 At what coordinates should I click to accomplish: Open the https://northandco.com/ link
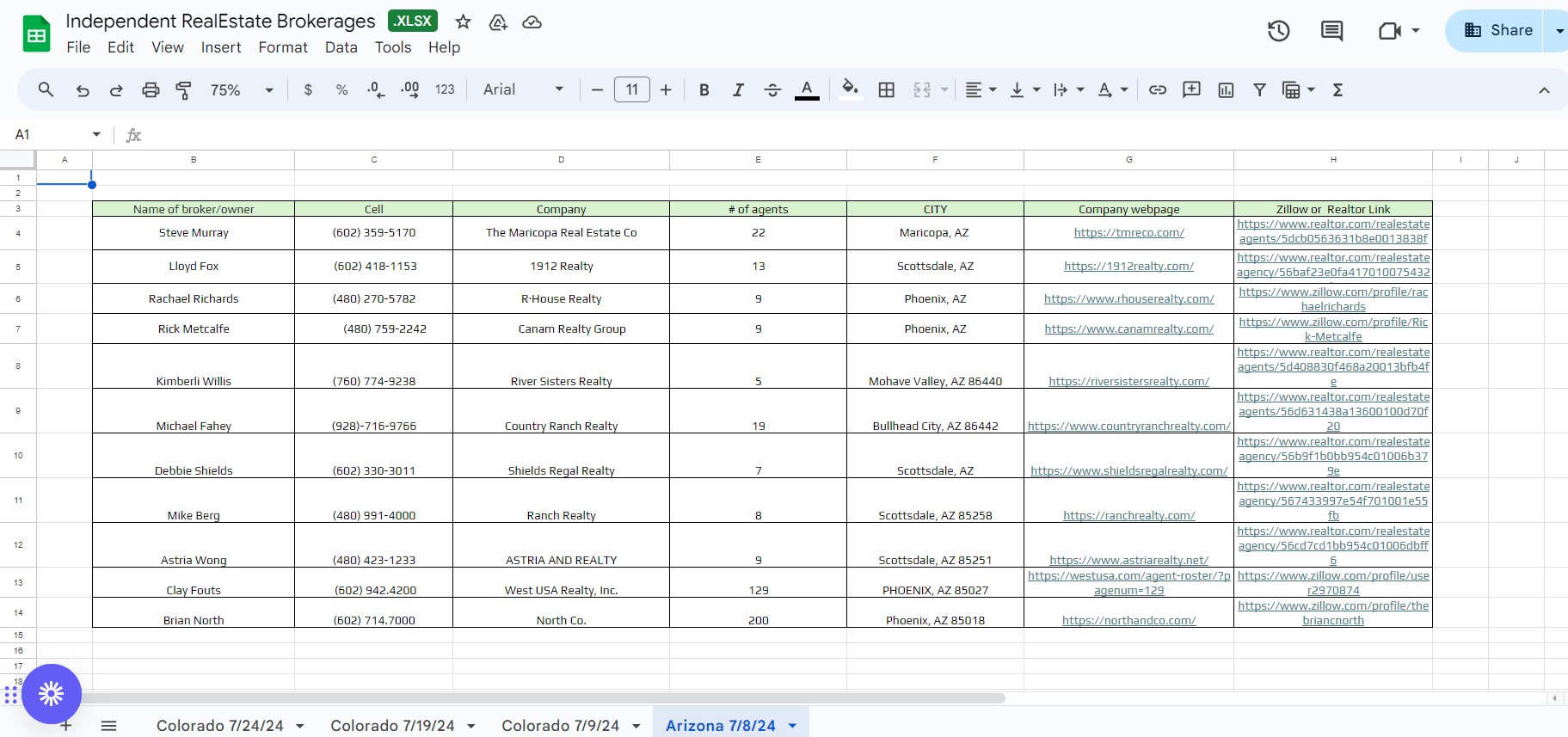(1129, 620)
